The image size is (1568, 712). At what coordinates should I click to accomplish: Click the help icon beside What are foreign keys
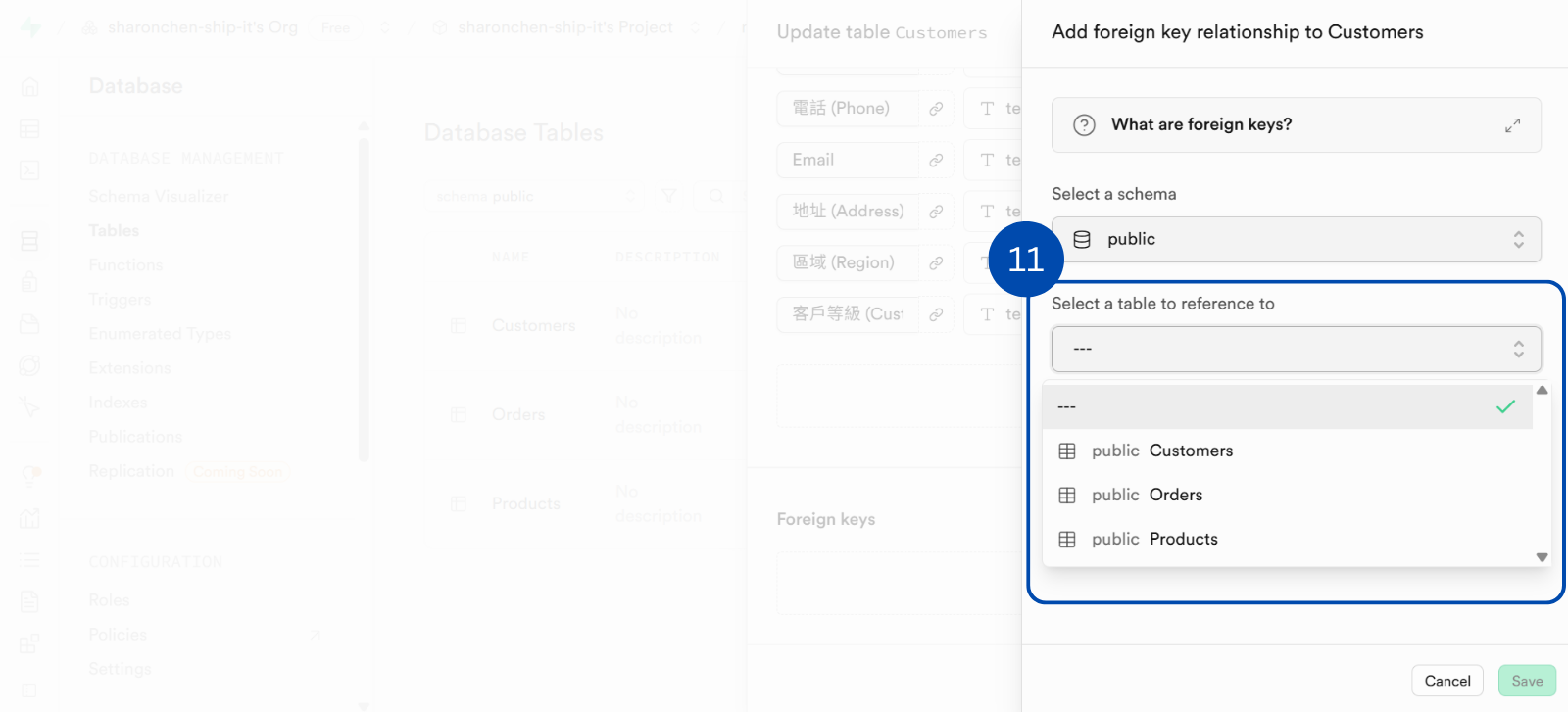1084,125
